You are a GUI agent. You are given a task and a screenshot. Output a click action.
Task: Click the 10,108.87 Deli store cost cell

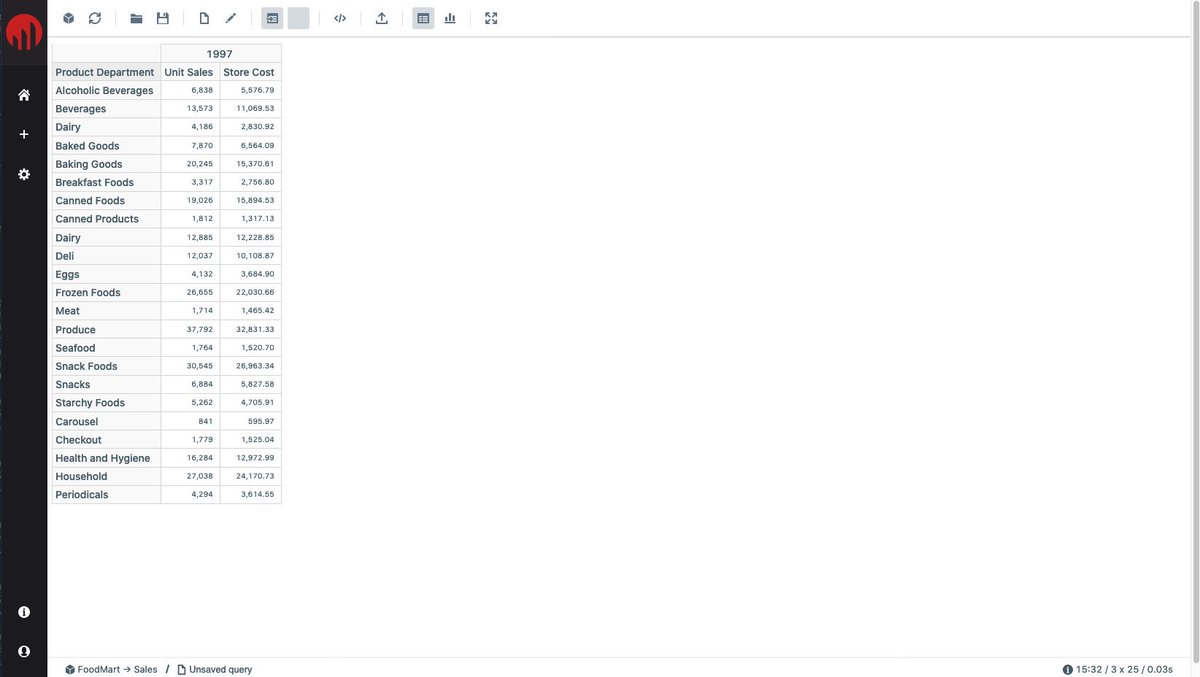[x=250, y=256]
